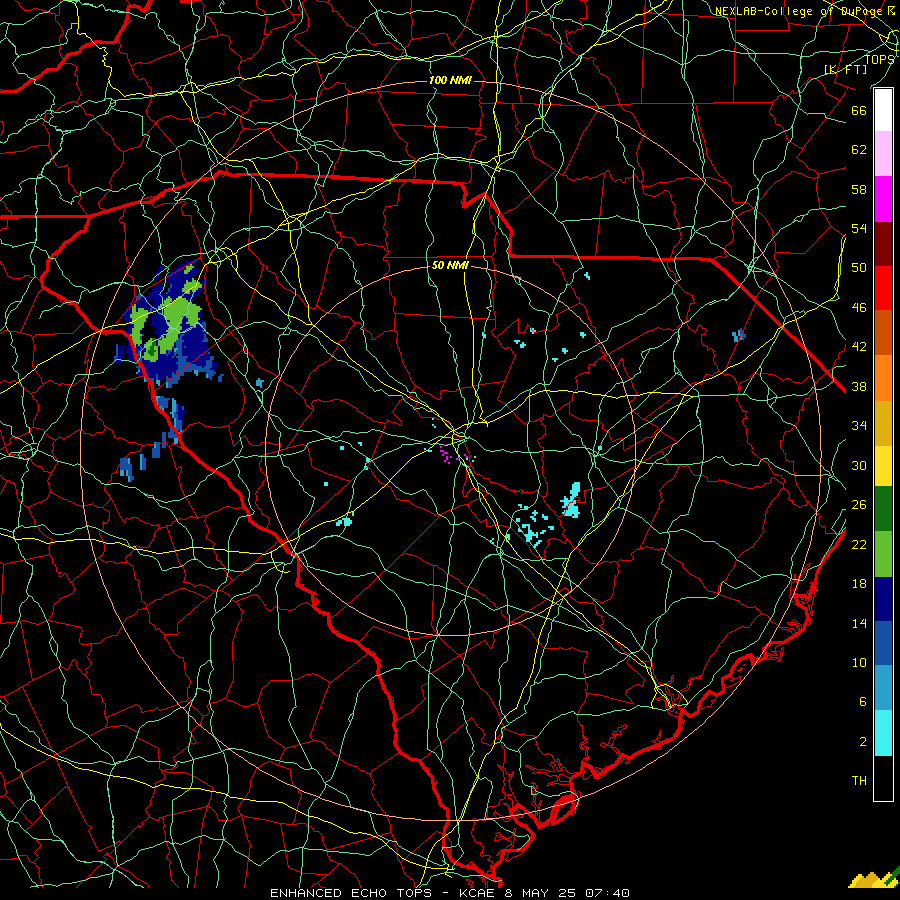Screen dimensions: 900x900
Task: Click the light blue legend swatch
Action: 883,688
